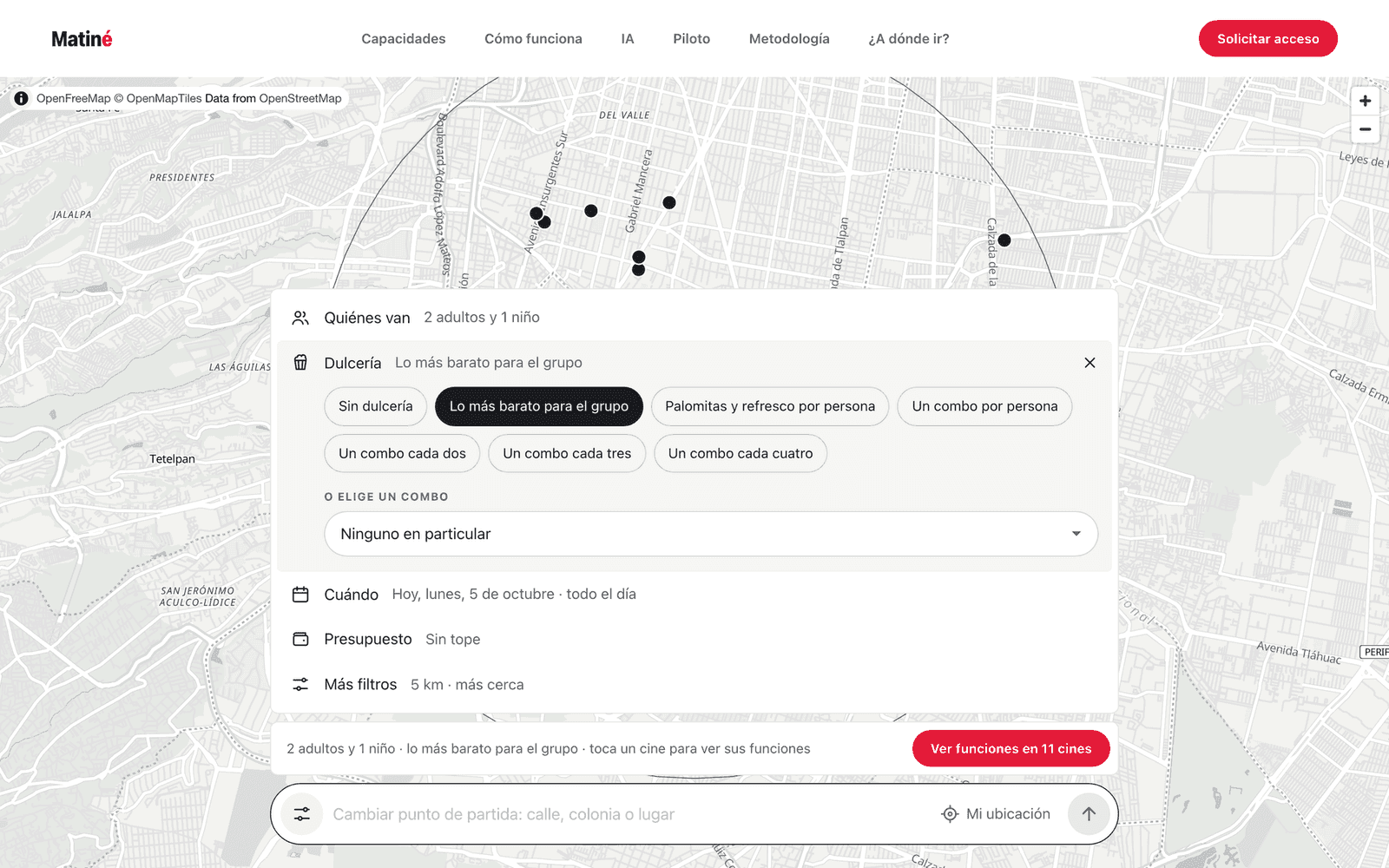Open OpenStreetMap attribution link
This screenshot has height=868, width=1389.
300,98
